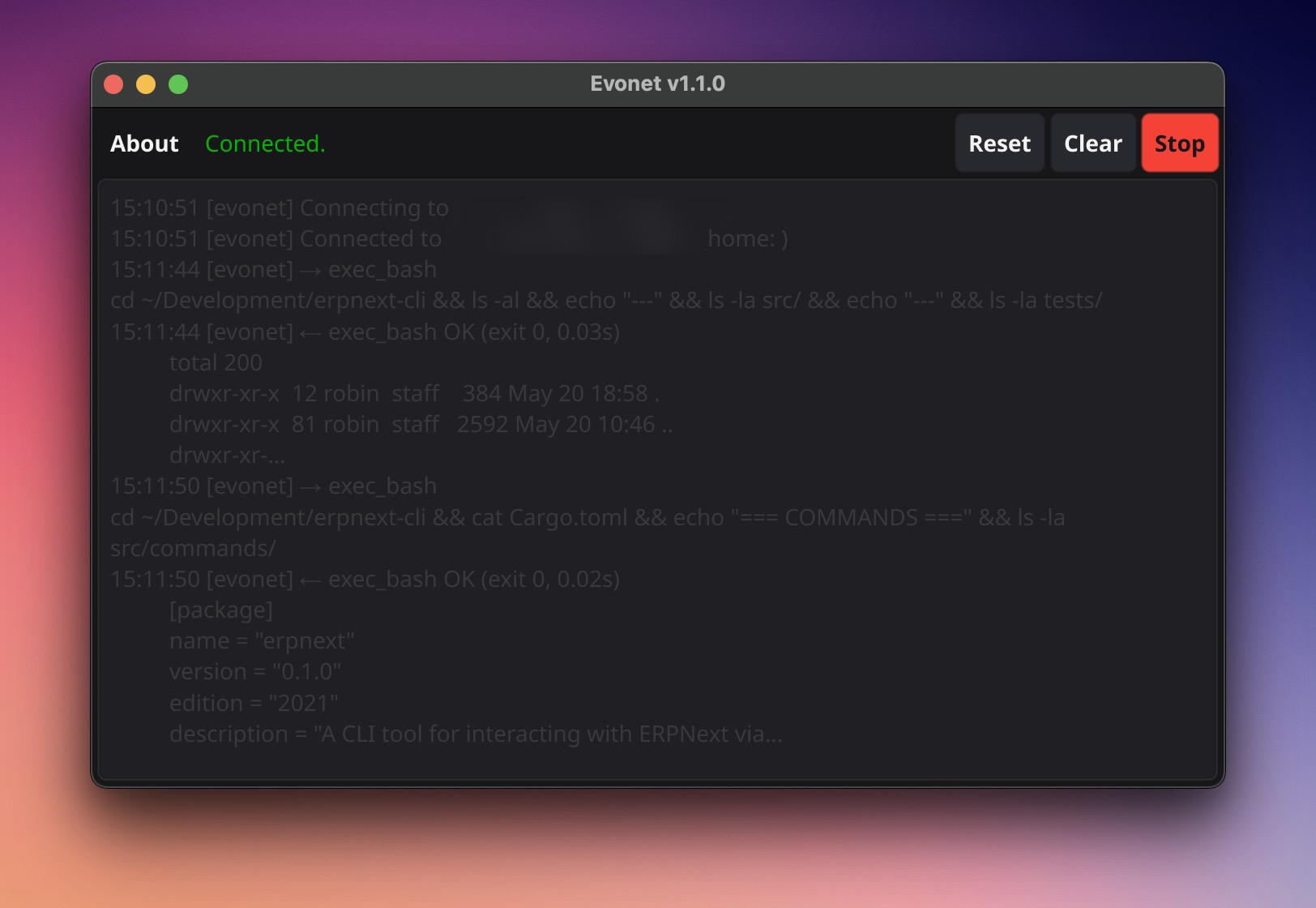Click the truncated 'drwxr-xr-...' line

pos(227,456)
